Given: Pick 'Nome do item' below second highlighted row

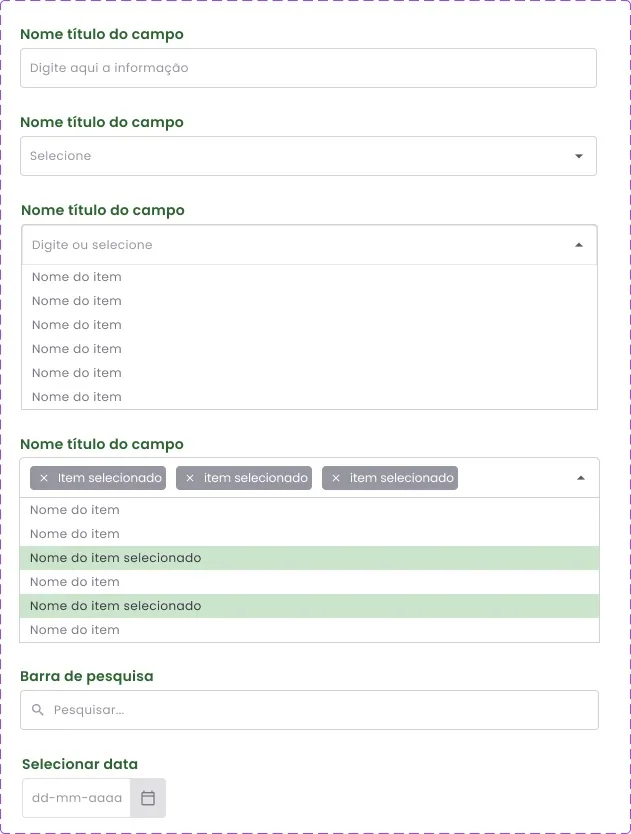Looking at the screenshot, I should pos(309,630).
